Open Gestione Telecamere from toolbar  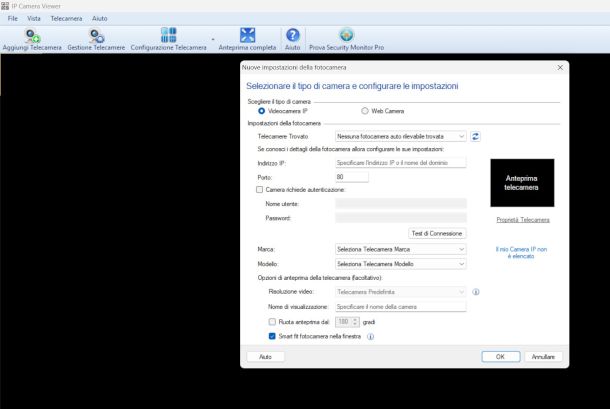(x=96, y=36)
